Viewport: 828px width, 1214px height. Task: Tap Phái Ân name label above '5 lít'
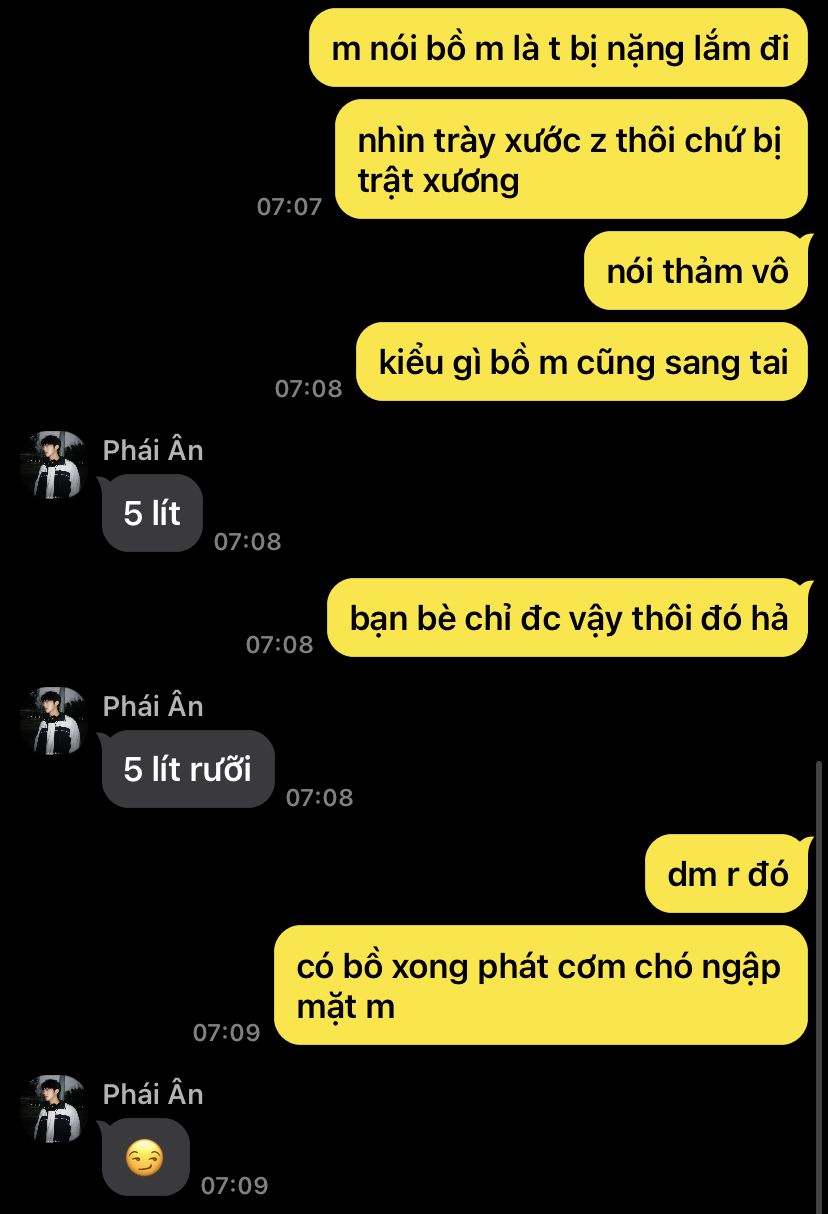(153, 450)
